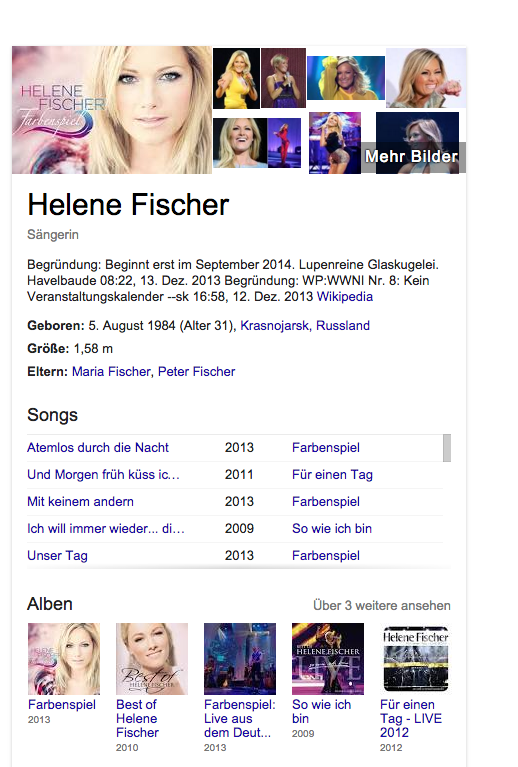Image resolution: width=518 pixels, height=767 pixels.
Task: Select song Atemlos durch die Nacht
Action: tap(98, 448)
